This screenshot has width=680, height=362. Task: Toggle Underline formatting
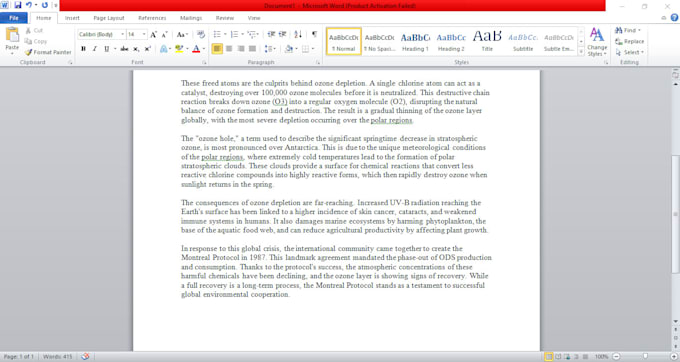pyautogui.click(x=106, y=49)
